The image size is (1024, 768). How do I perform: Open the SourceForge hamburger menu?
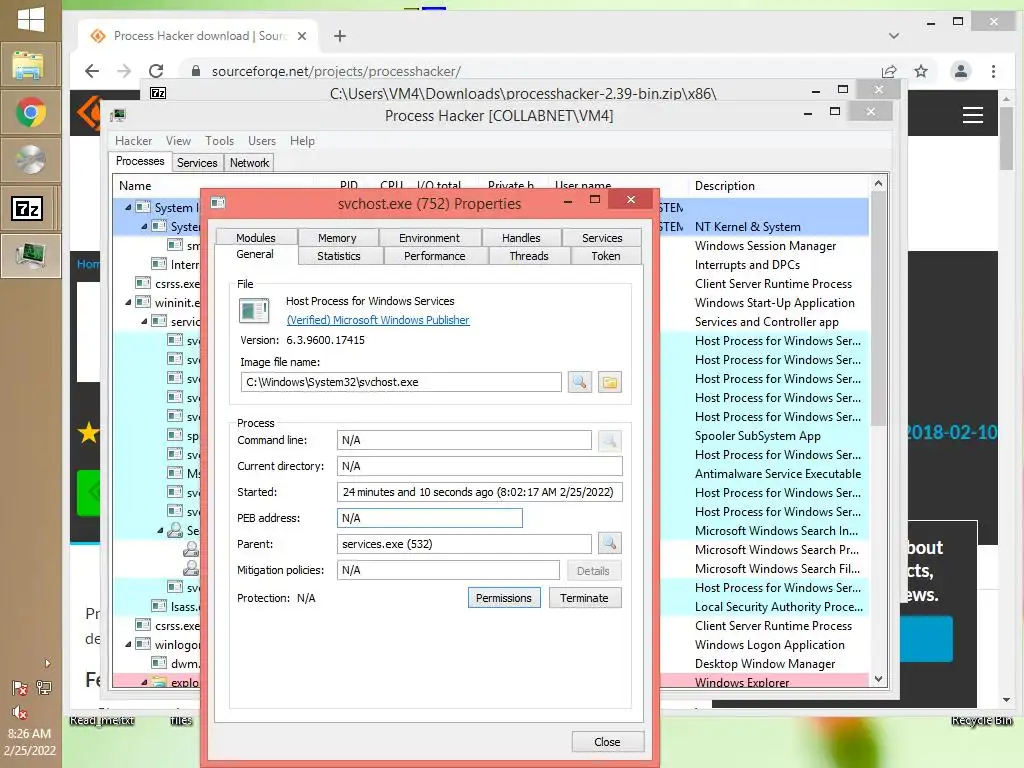pyautogui.click(x=972, y=115)
